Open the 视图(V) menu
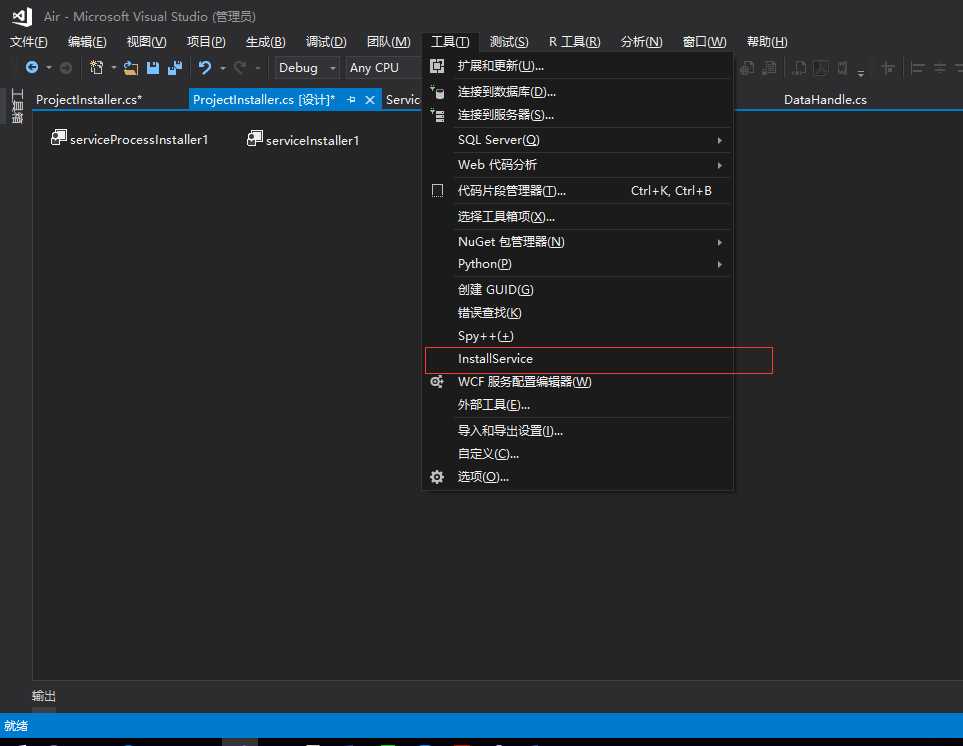This screenshot has width=963, height=746. pos(146,42)
